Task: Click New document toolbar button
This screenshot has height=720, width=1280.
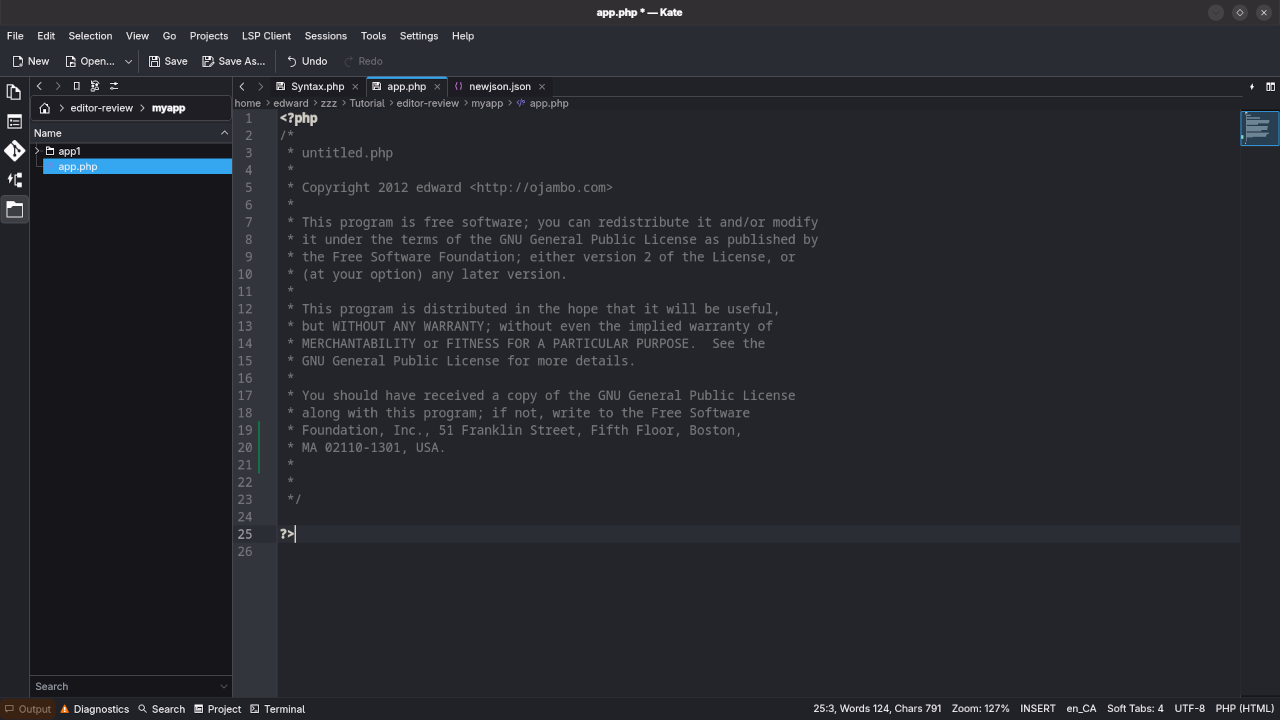Action: [31, 61]
